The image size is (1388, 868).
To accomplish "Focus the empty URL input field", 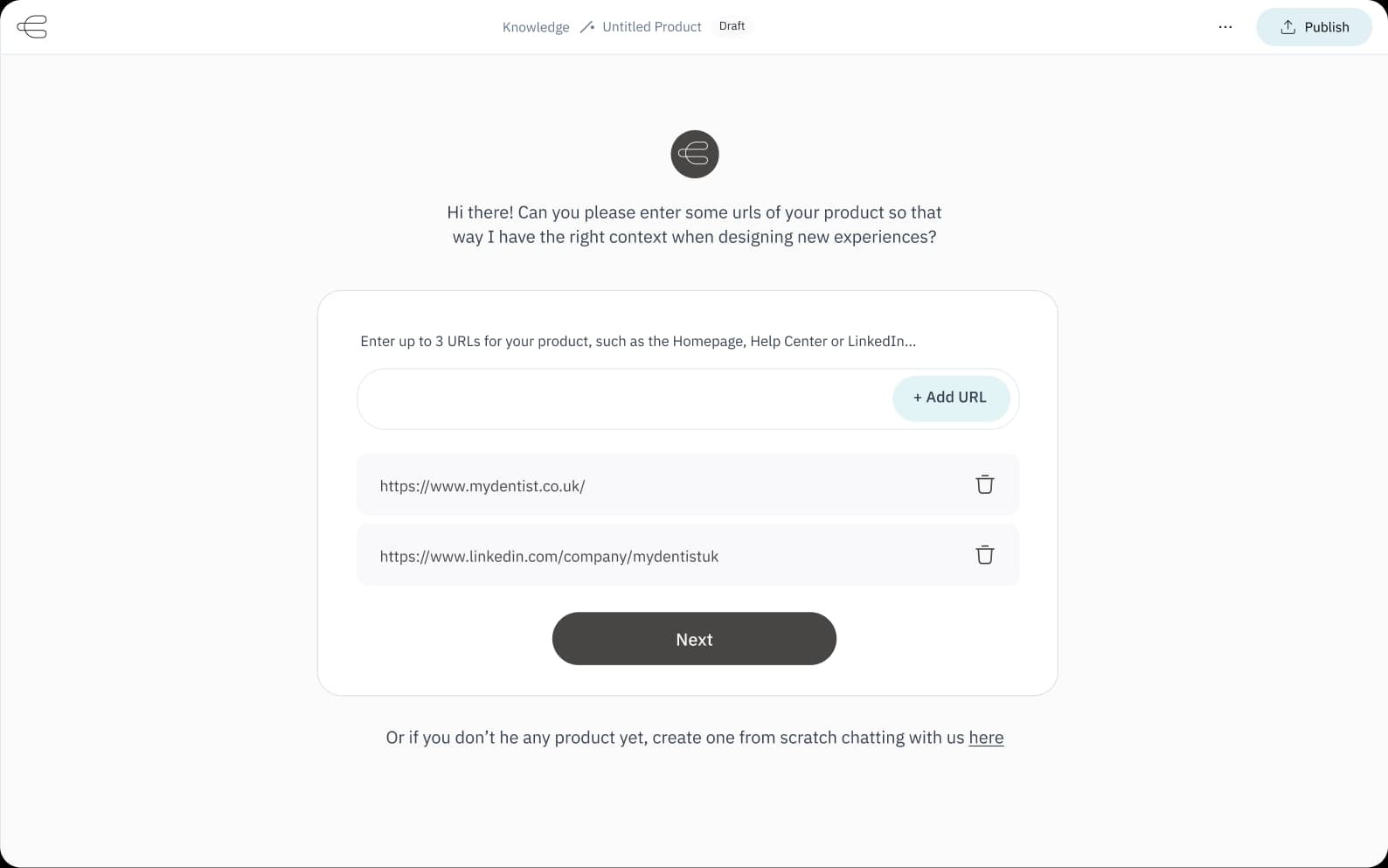I will click(612, 398).
